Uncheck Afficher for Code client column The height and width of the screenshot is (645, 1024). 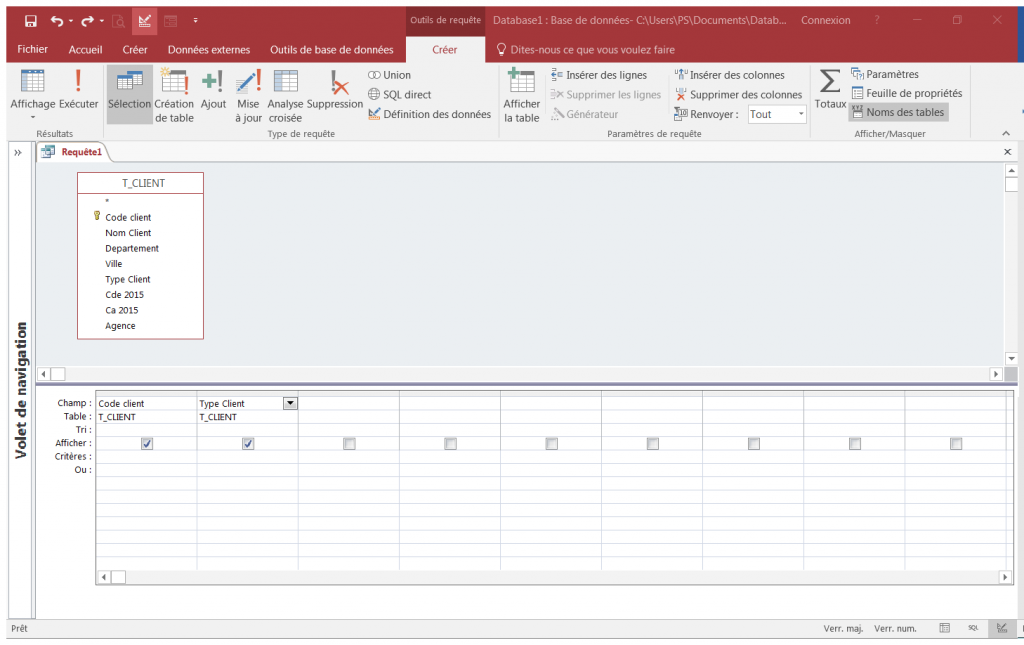coord(147,444)
